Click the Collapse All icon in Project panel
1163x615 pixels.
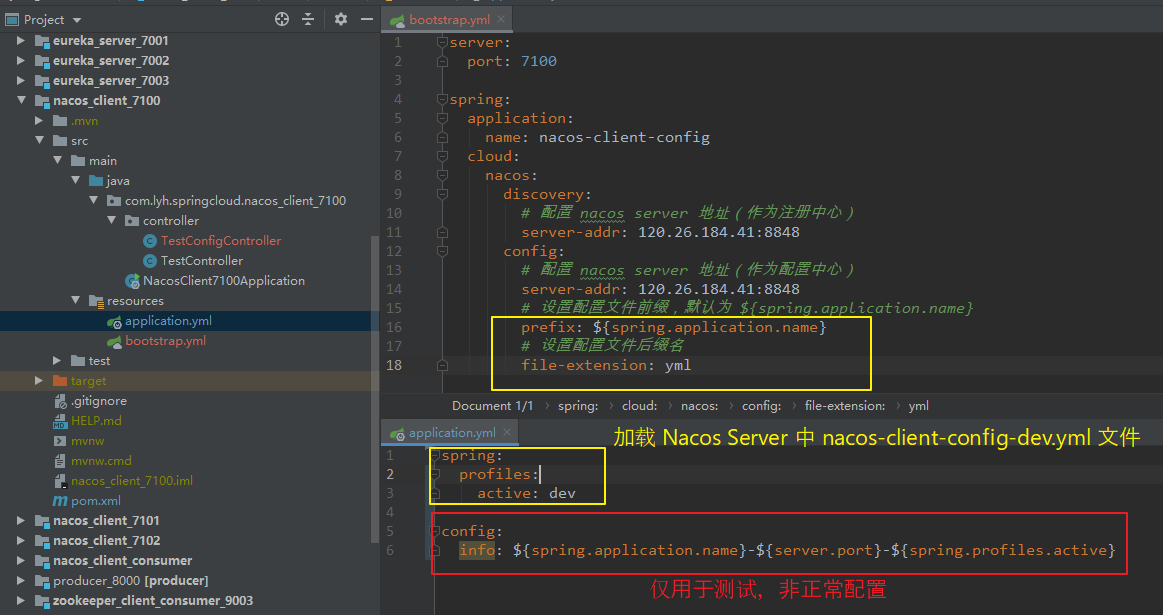[308, 19]
